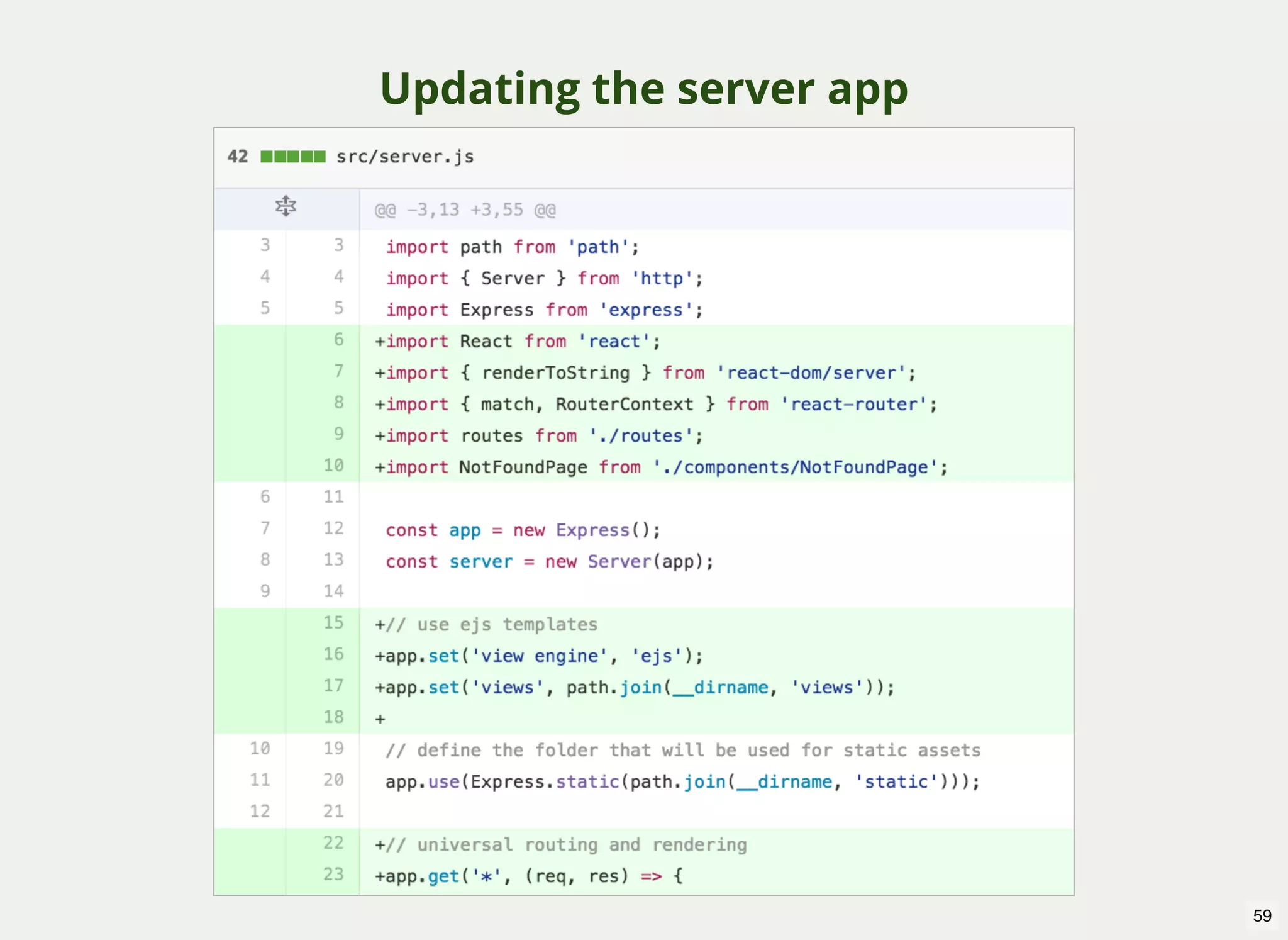Click new line number 10

click(333, 466)
